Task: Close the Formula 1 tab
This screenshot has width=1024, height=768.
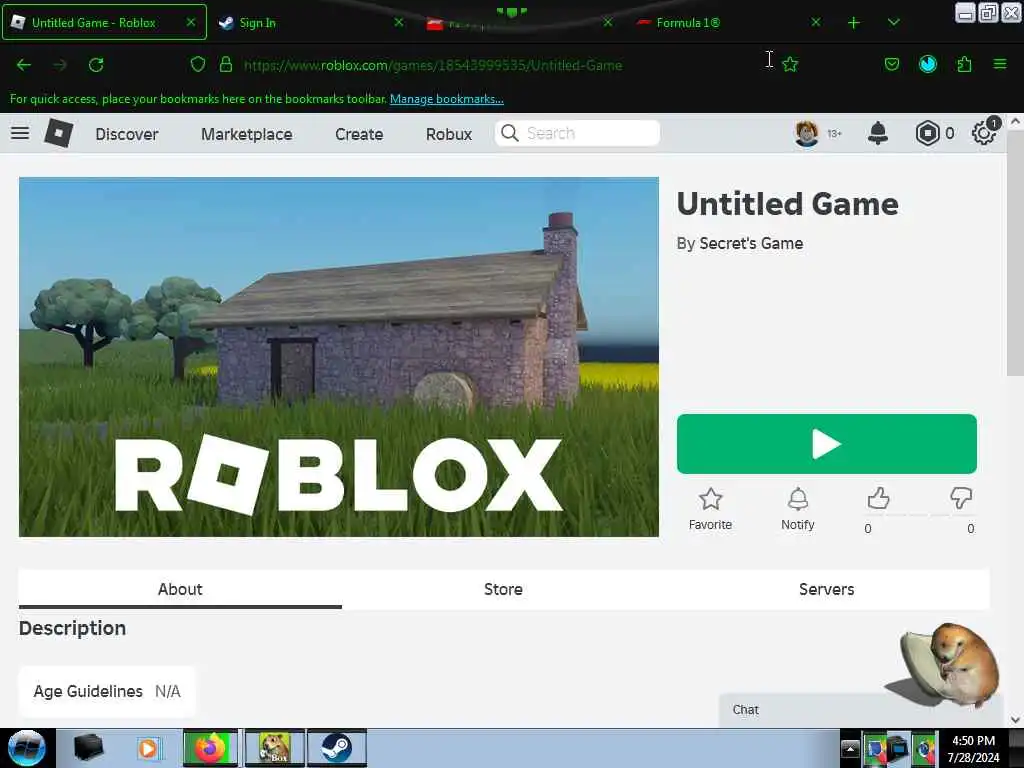Action: [816, 22]
